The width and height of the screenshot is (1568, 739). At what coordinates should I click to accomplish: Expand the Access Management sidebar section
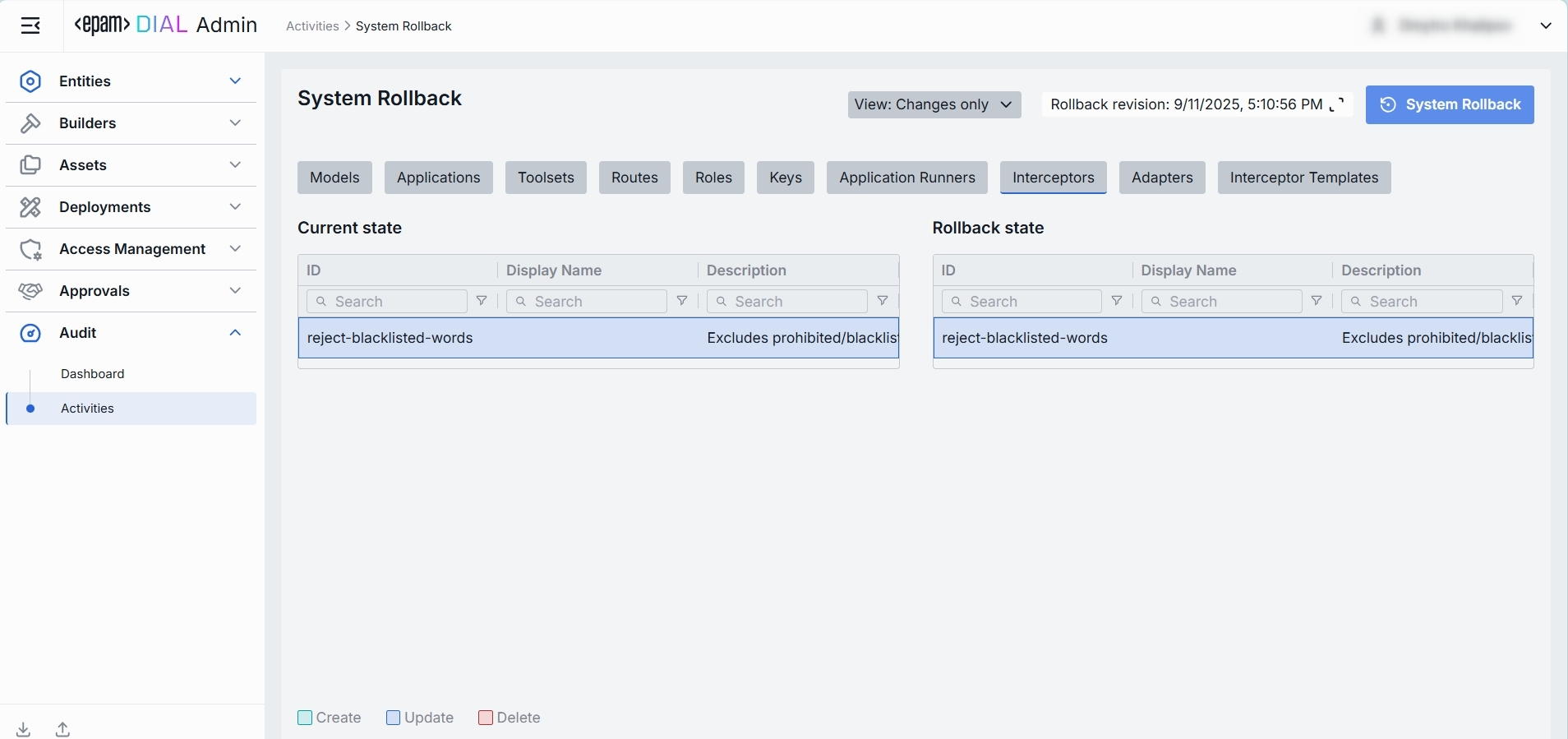(235, 248)
